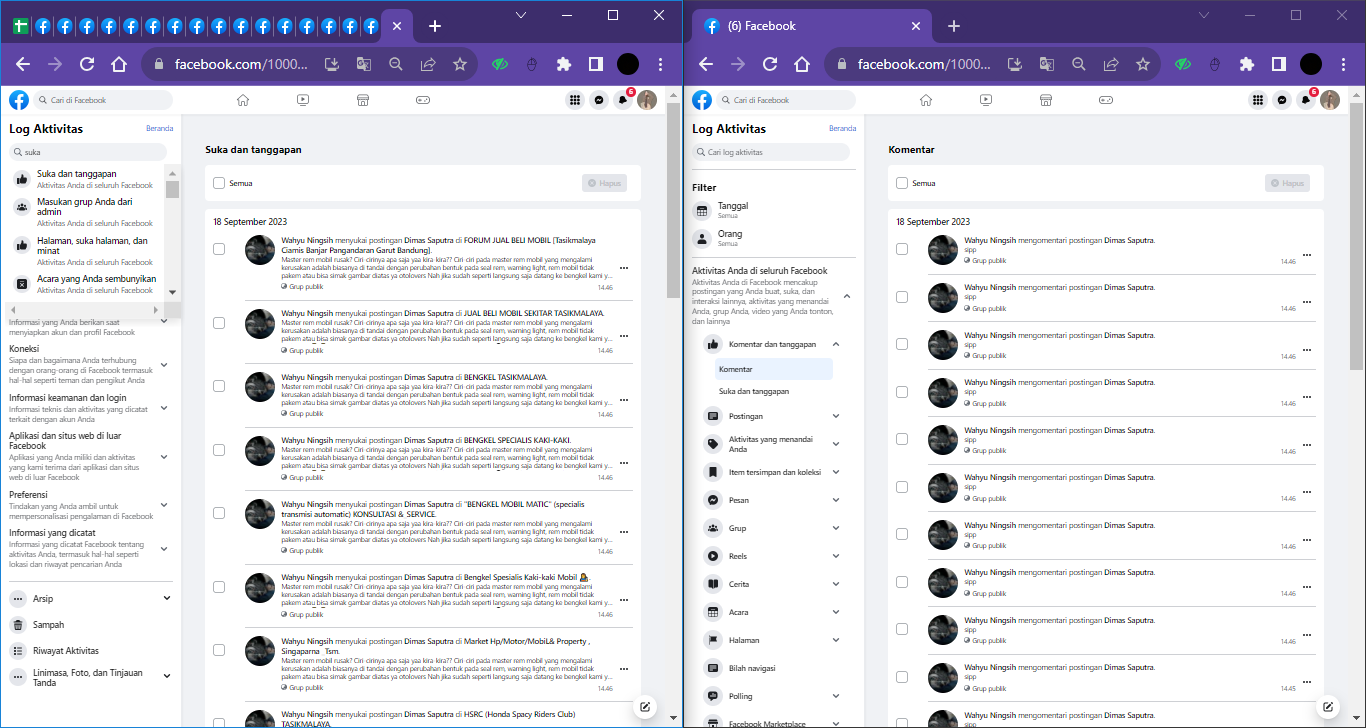Collapse Komentar dan tanggapan section
The image size is (1366, 728).
[836, 344]
